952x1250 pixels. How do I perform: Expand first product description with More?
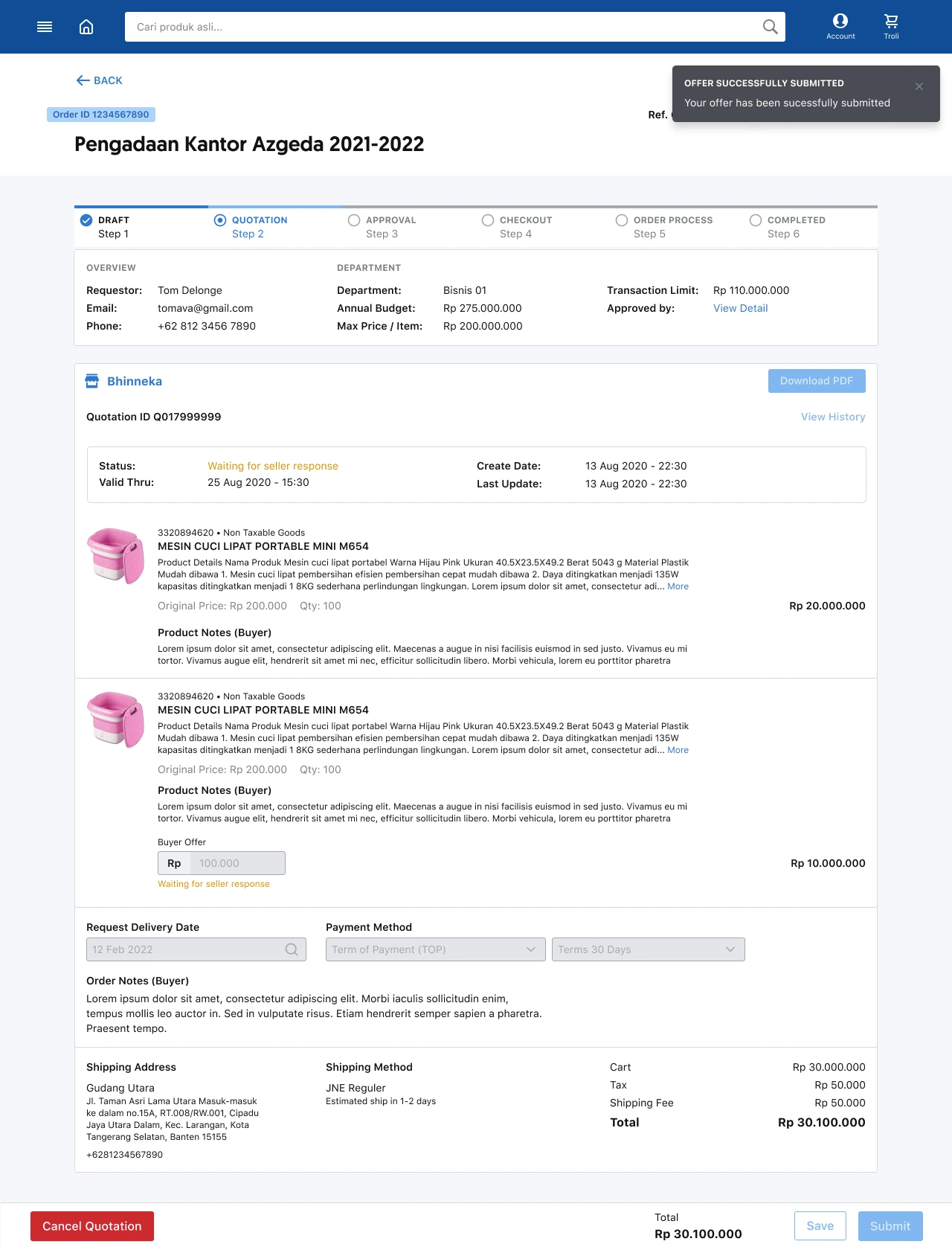(x=678, y=586)
